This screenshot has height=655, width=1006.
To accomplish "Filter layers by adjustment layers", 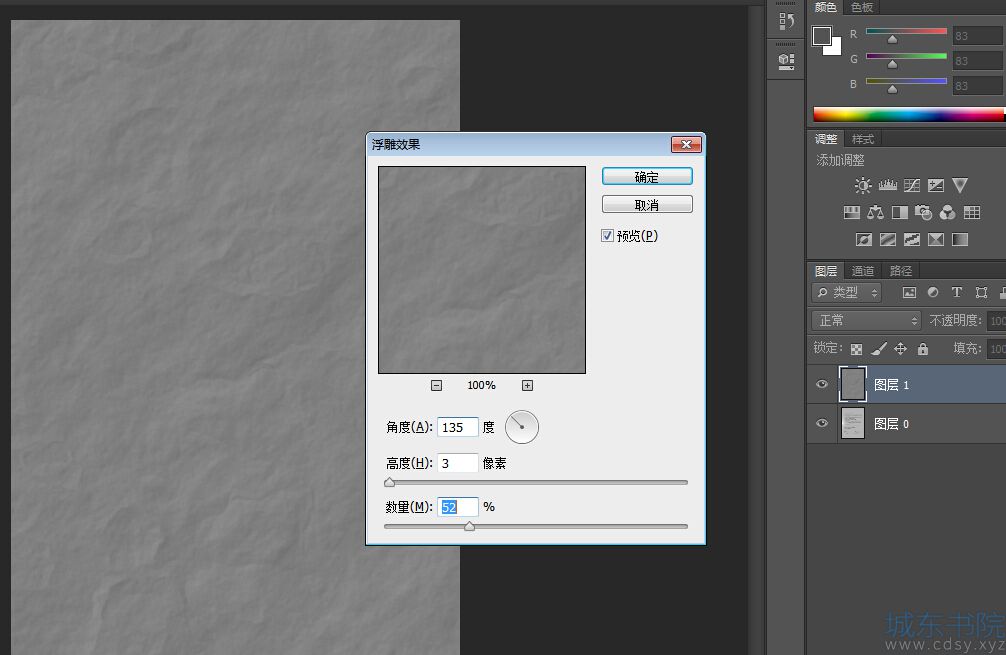I will point(933,293).
